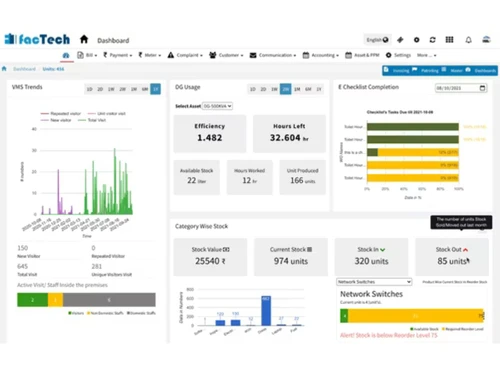This screenshot has height=375, width=500.
Task: Click the black home icon beside the logo
Action: 84,39
